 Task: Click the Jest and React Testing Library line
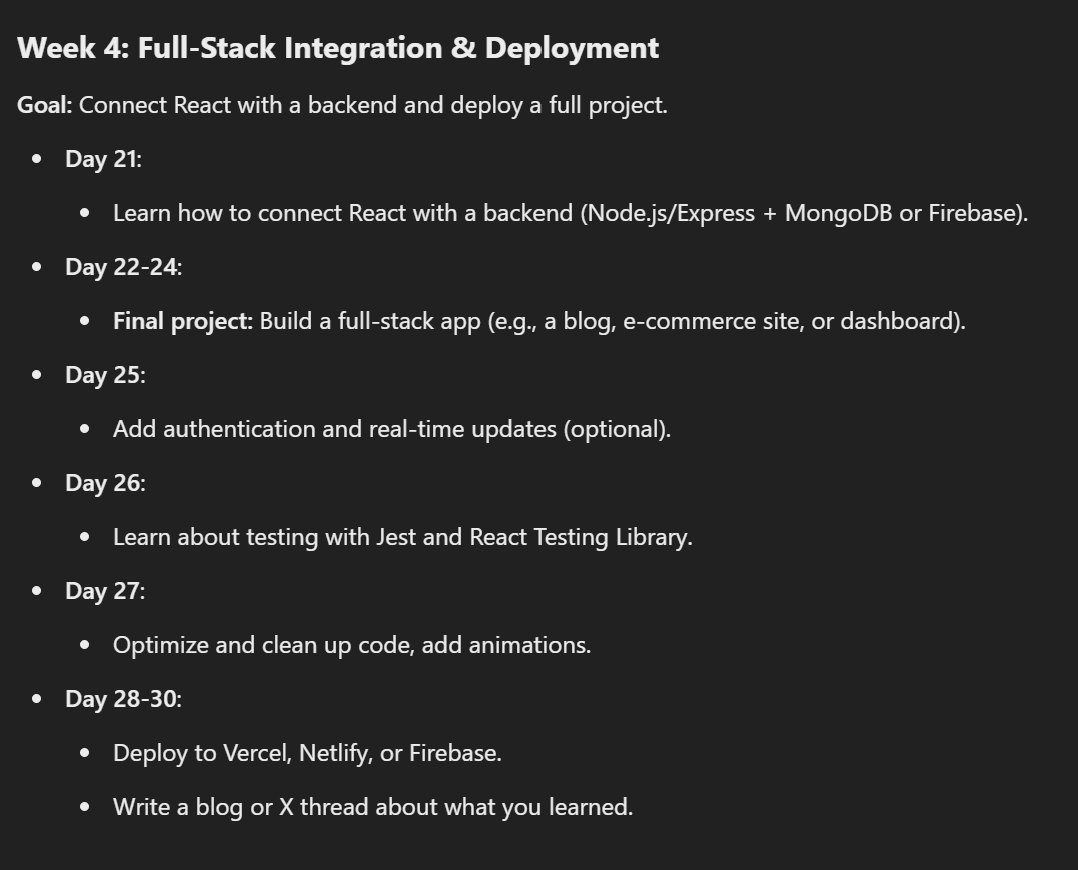(x=402, y=537)
